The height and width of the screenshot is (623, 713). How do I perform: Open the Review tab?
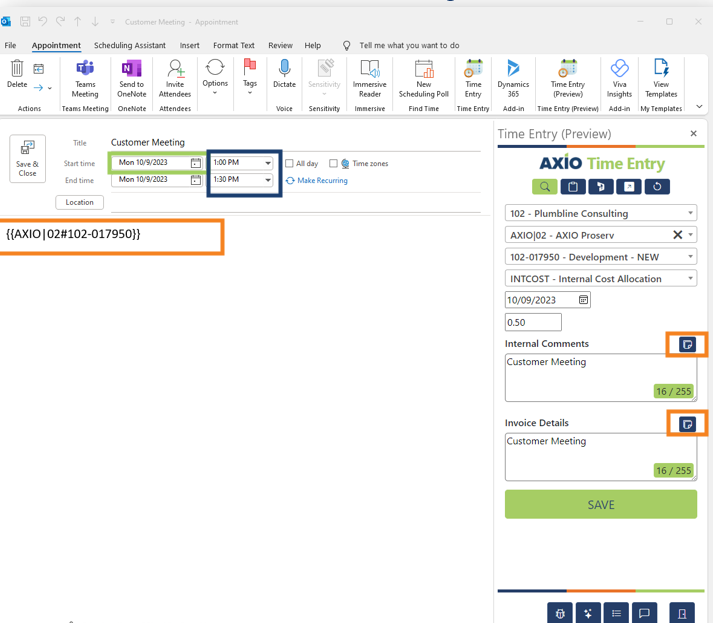(280, 45)
